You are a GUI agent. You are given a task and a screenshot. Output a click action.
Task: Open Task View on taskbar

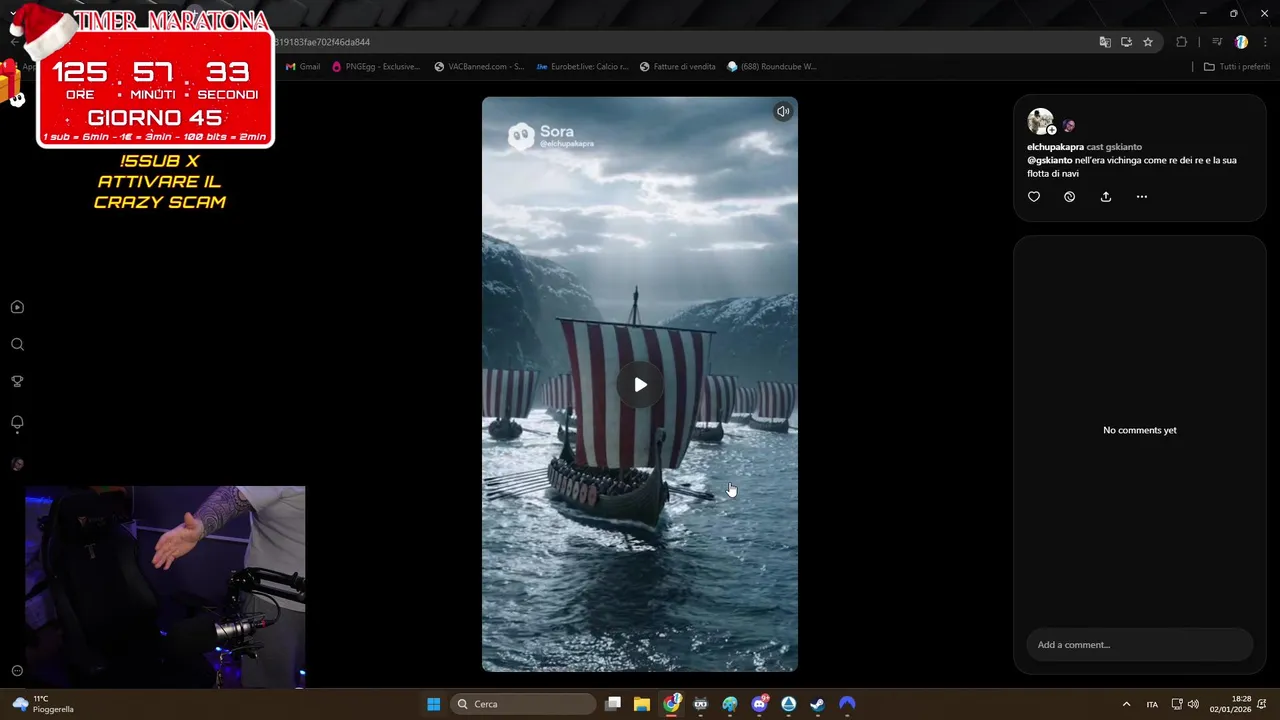[613, 704]
